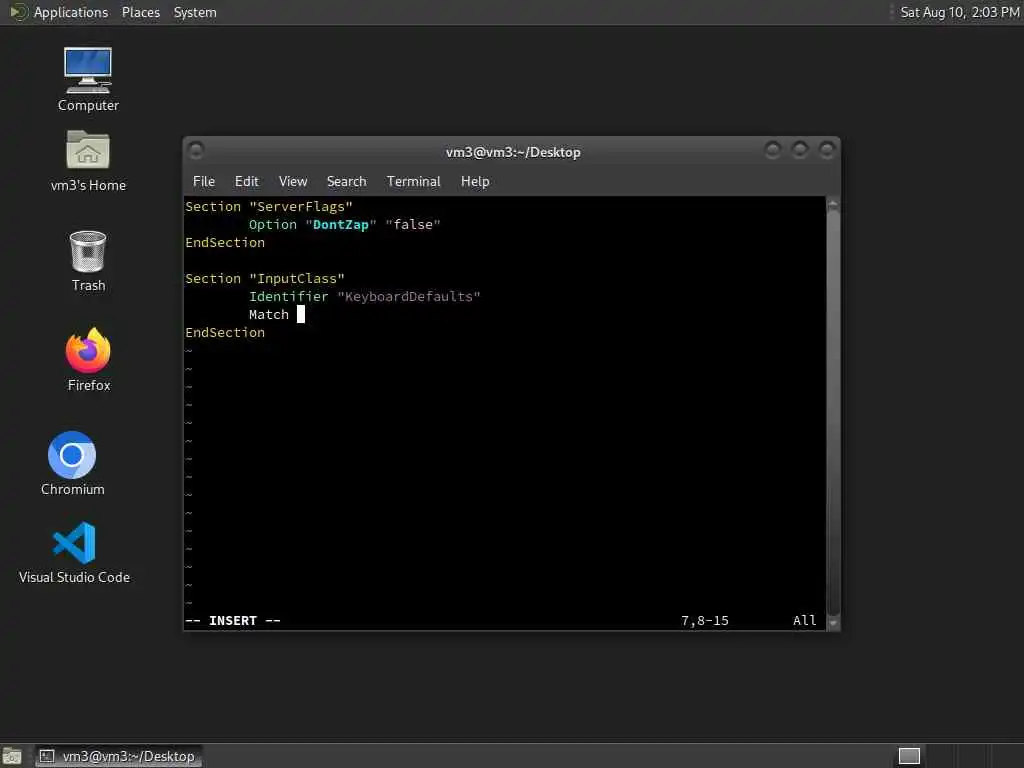Open the terminal Search menu
The image size is (1024, 768).
click(346, 182)
